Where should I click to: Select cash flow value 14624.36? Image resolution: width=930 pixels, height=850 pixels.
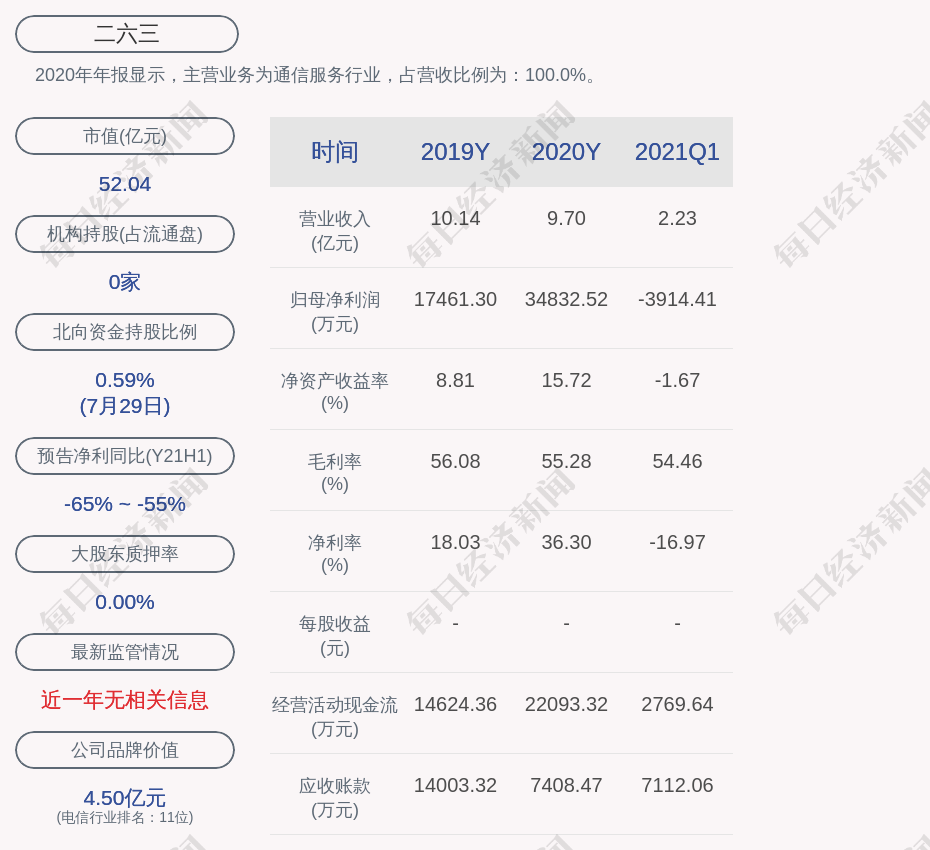455,704
